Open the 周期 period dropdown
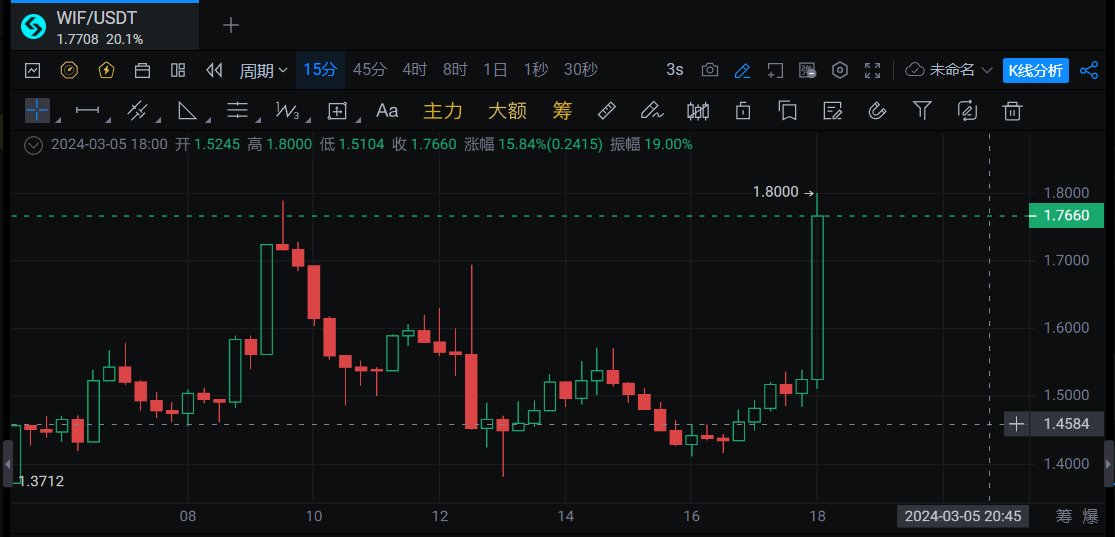This screenshot has width=1115, height=537. pos(263,70)
